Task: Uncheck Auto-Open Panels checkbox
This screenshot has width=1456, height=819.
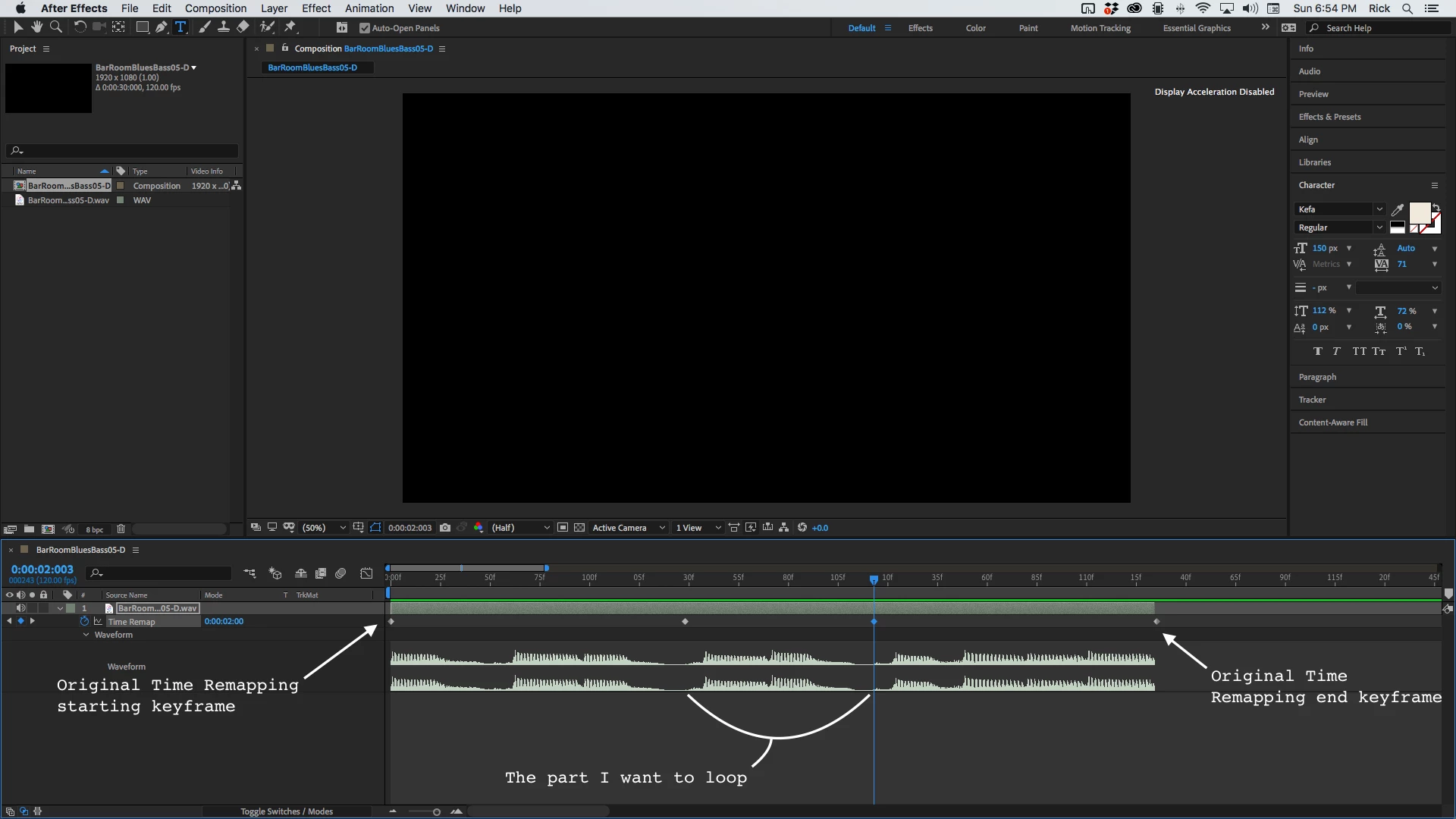Action: (364, 28)
